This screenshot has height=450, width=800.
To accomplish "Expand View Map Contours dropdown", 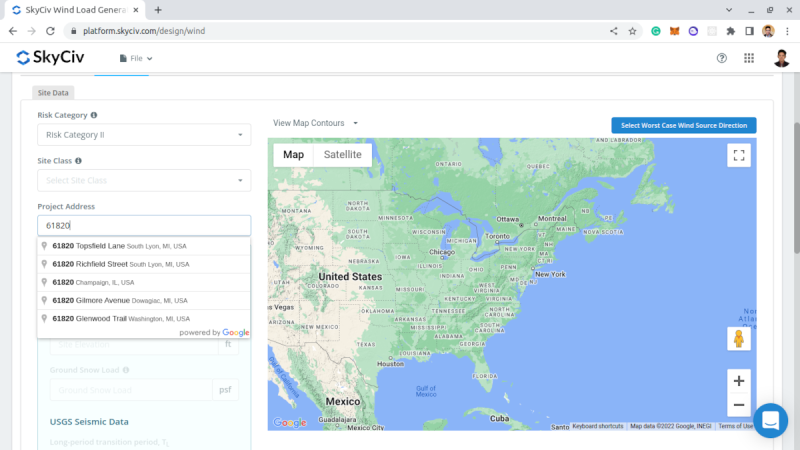I will pos(315,123).
